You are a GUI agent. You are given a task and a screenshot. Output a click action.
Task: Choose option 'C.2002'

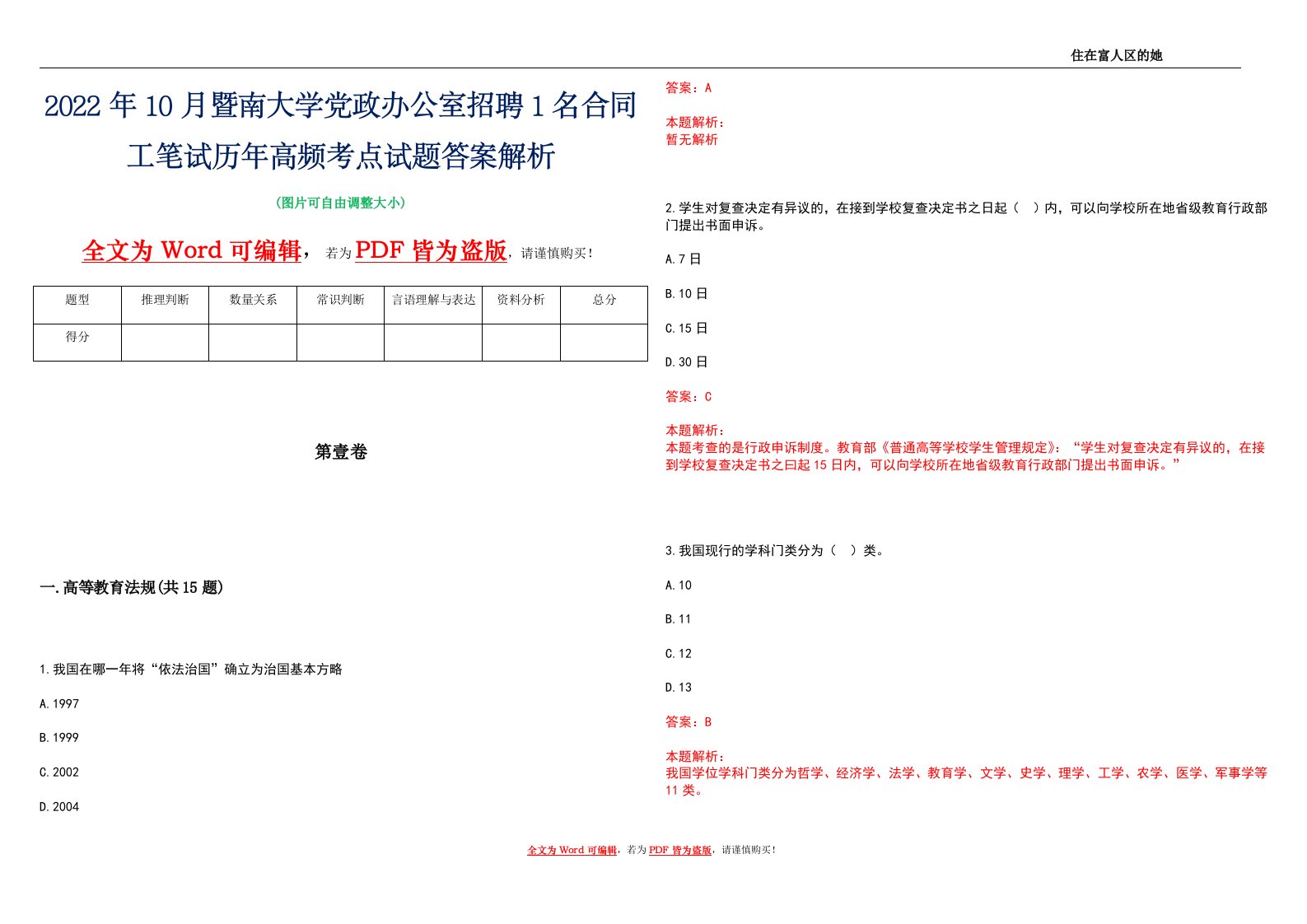(59, 772)
